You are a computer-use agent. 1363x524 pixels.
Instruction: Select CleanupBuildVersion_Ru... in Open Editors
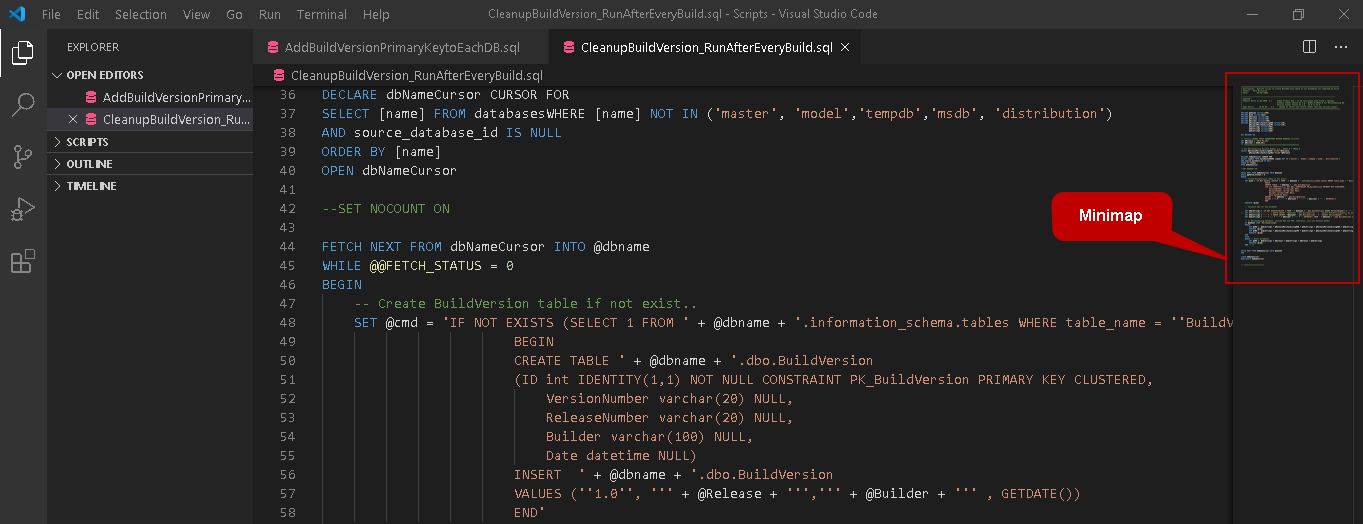tap(150, 119)
